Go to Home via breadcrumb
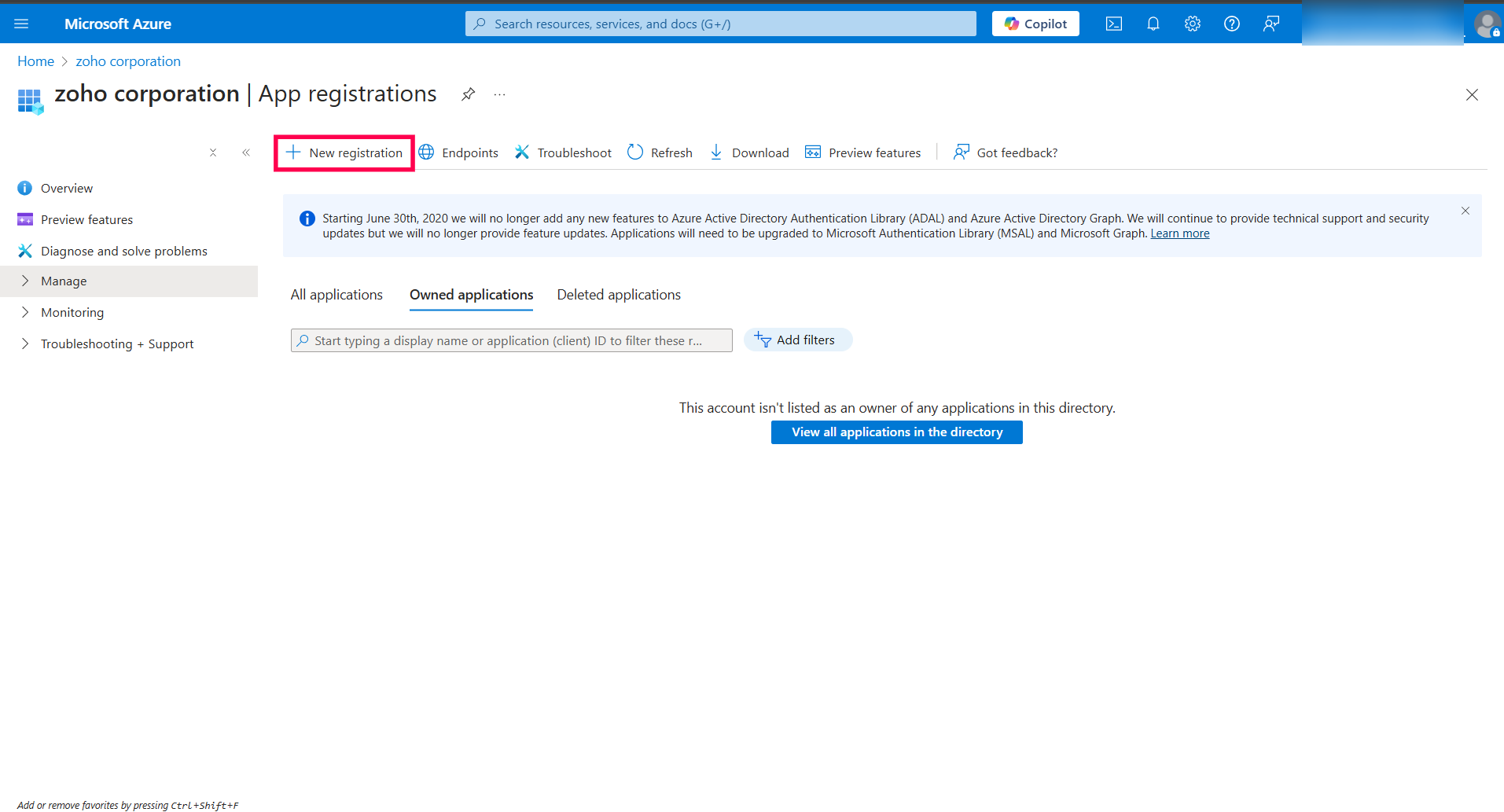This screenshot has height=812, width=1504. pos(36,61)
